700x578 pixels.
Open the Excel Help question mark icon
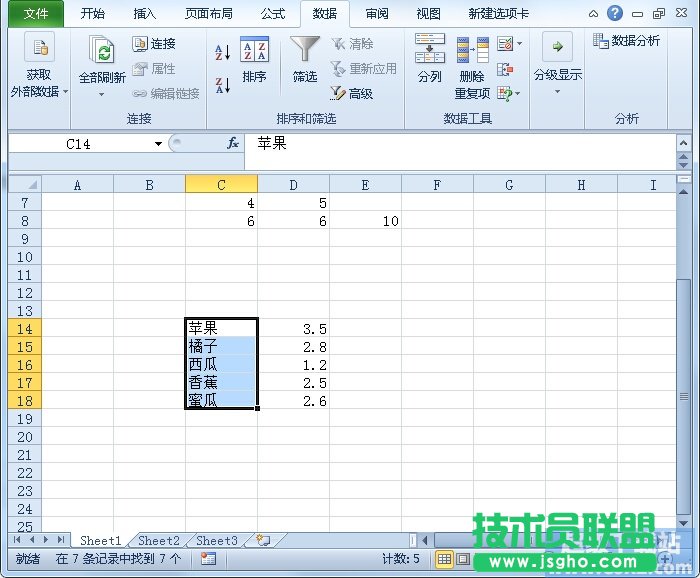coord(614,13)
